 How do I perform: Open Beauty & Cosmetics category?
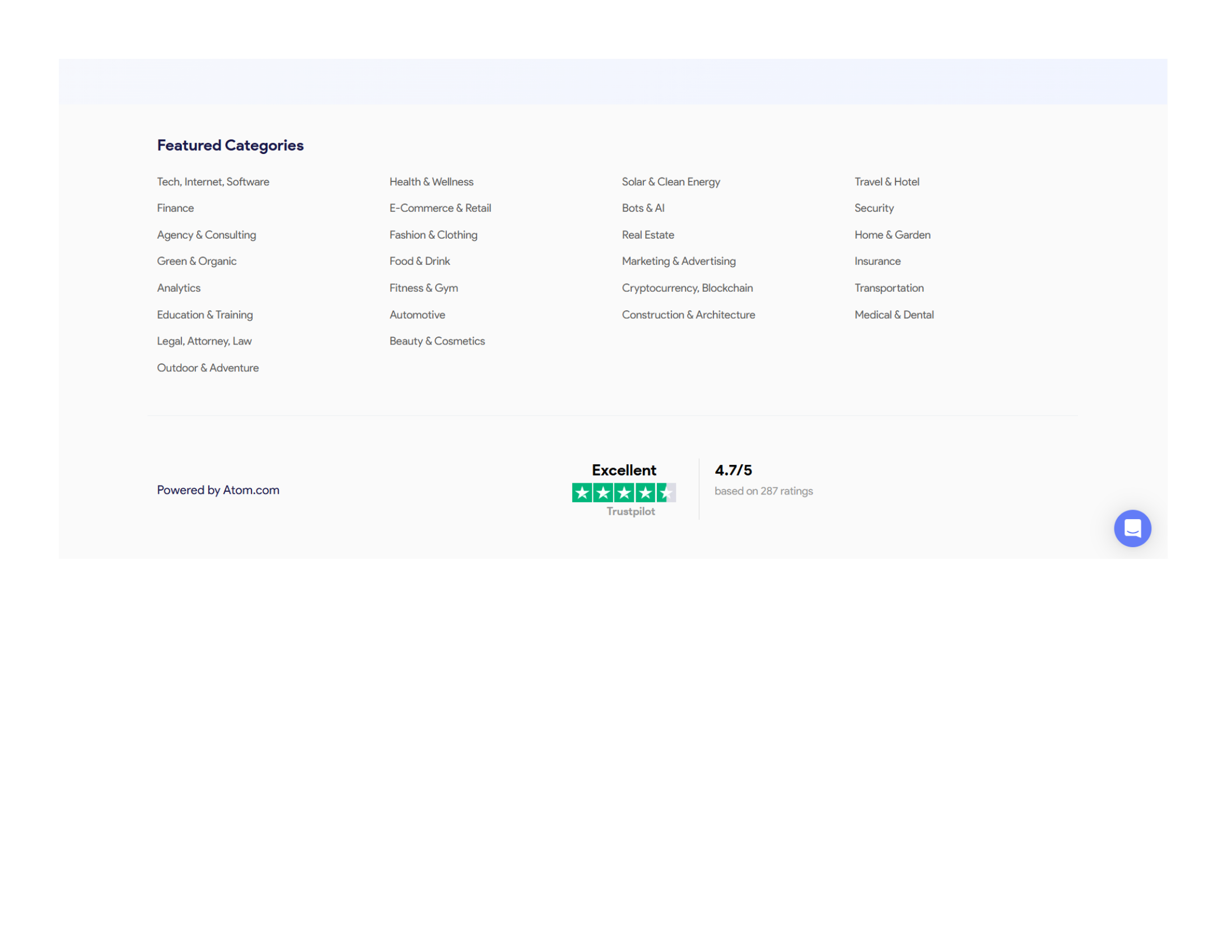[437, 341]
